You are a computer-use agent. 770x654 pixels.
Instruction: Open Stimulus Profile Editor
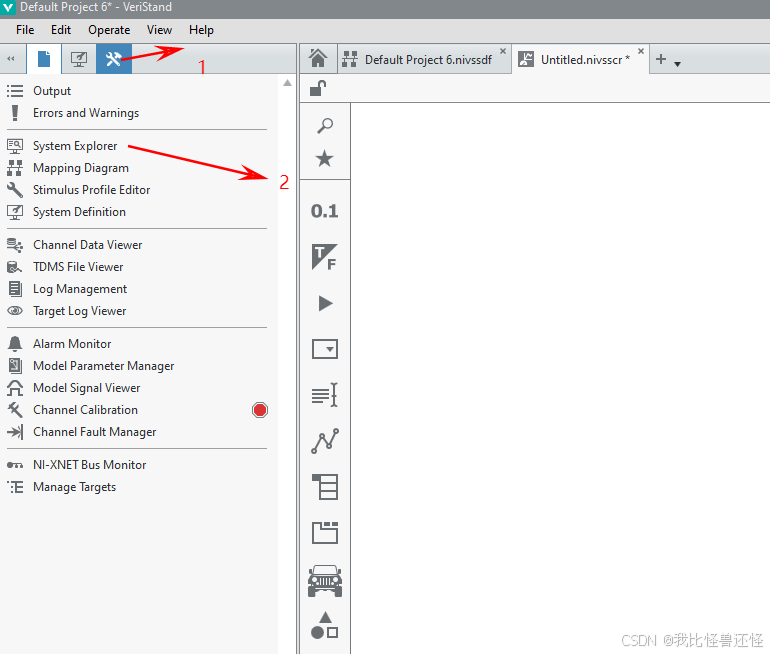coord(91,190)
